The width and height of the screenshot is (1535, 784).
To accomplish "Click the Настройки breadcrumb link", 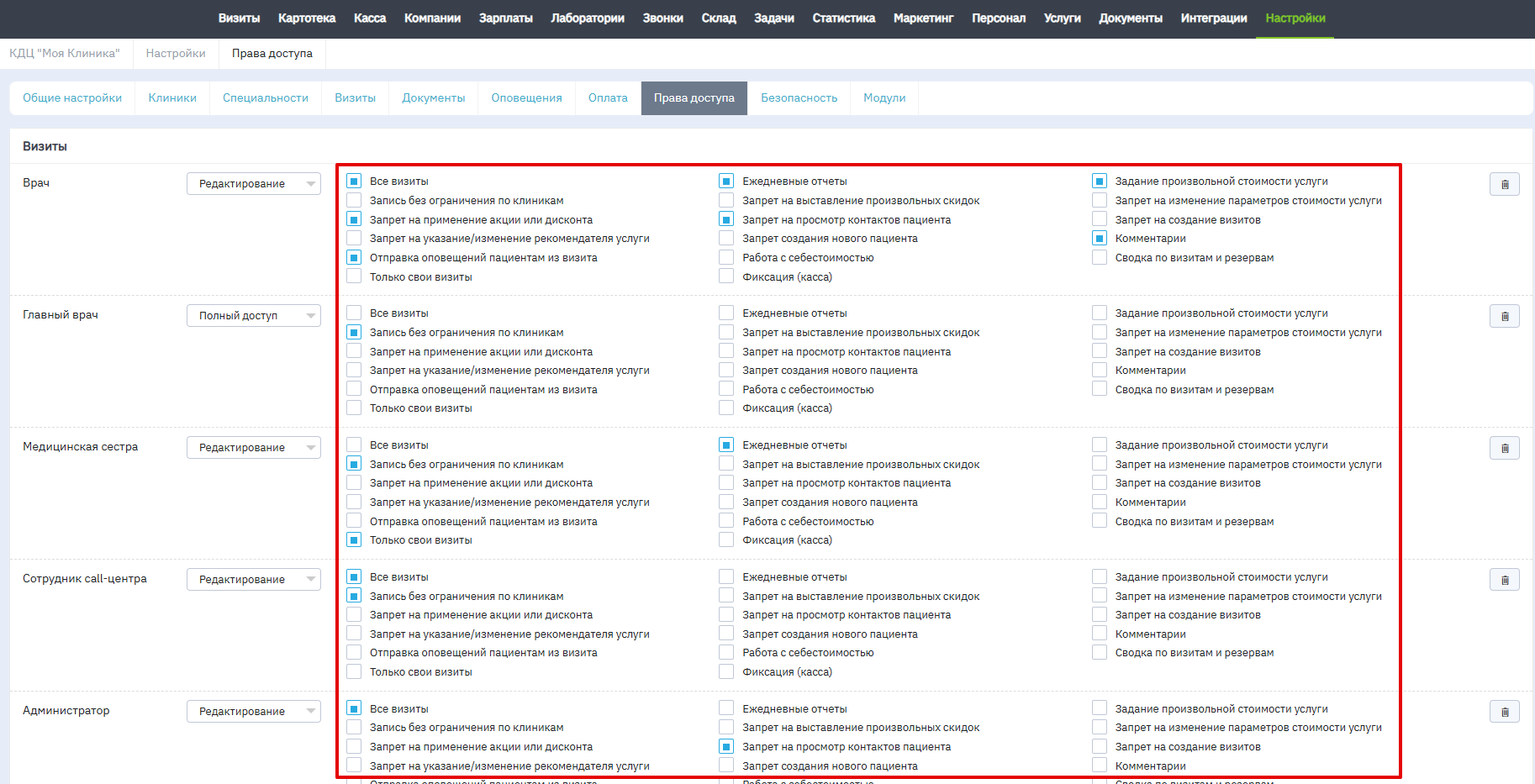I will pos(176,54).
